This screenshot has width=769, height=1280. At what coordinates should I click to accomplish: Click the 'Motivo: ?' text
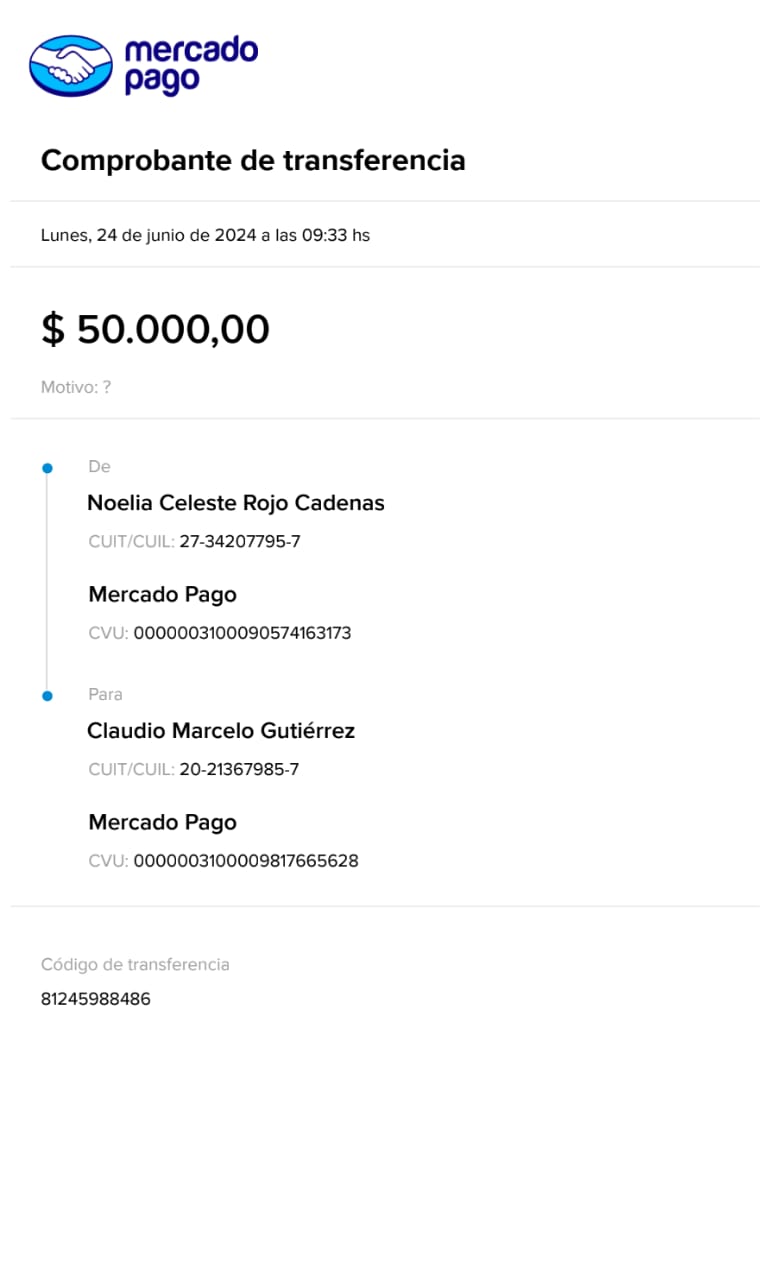point(75,387)
